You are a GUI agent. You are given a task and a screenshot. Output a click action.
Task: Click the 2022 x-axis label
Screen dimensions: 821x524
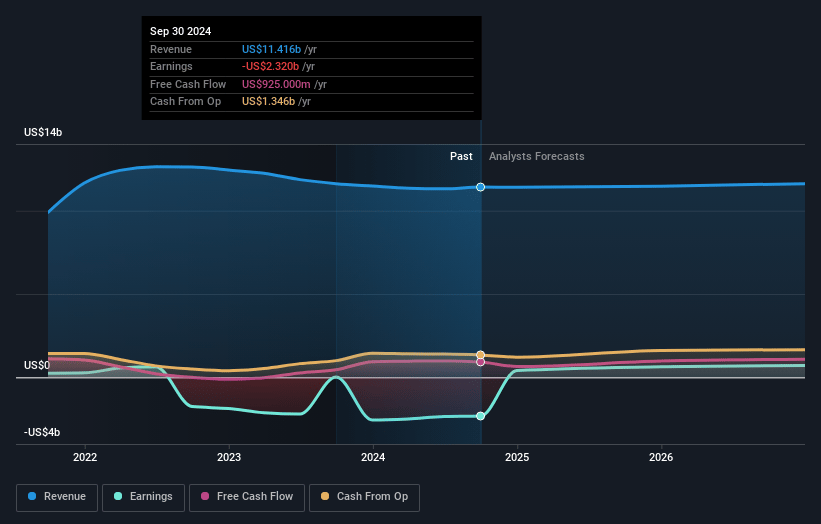pos(85,458)
